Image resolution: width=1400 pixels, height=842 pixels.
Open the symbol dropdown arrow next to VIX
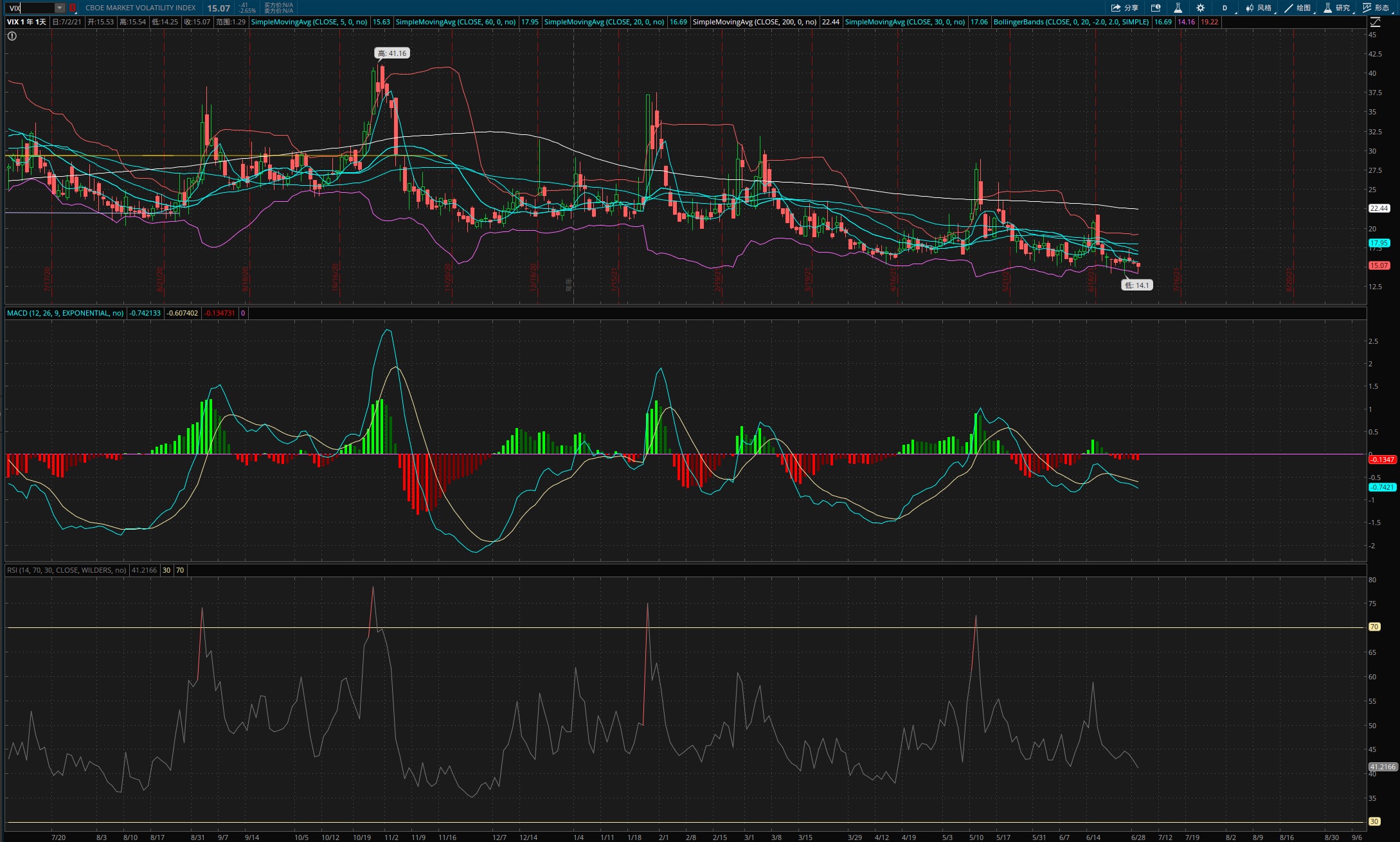[60, 8]
